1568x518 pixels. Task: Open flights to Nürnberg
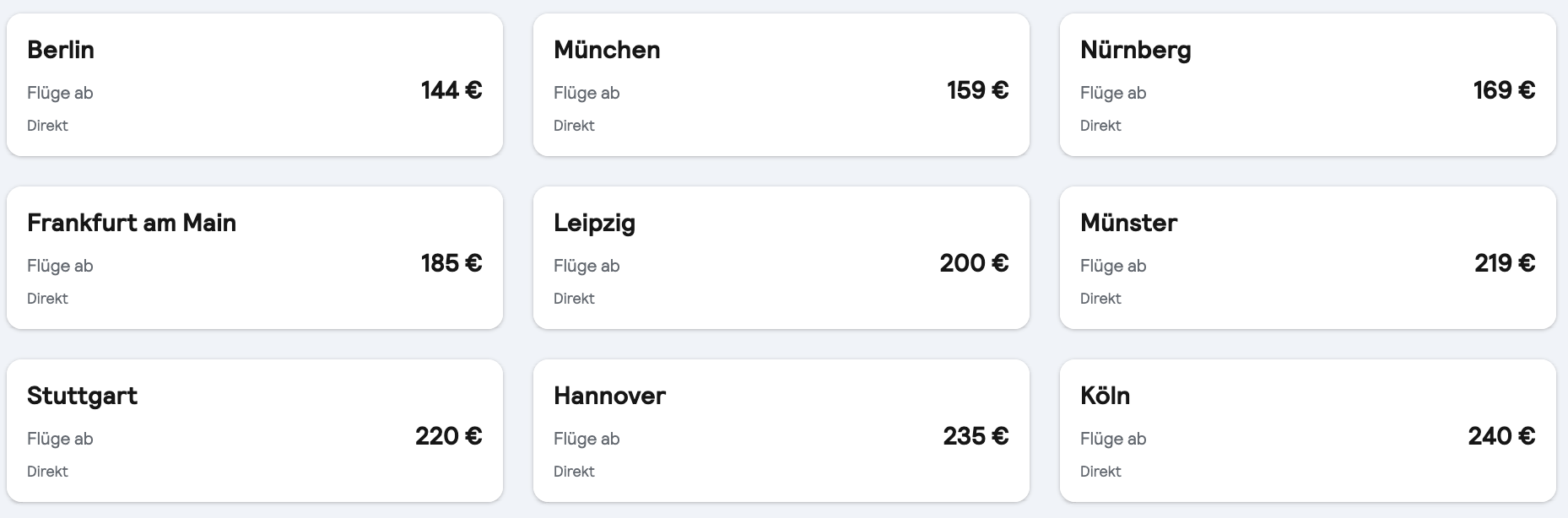point(1307,84)
